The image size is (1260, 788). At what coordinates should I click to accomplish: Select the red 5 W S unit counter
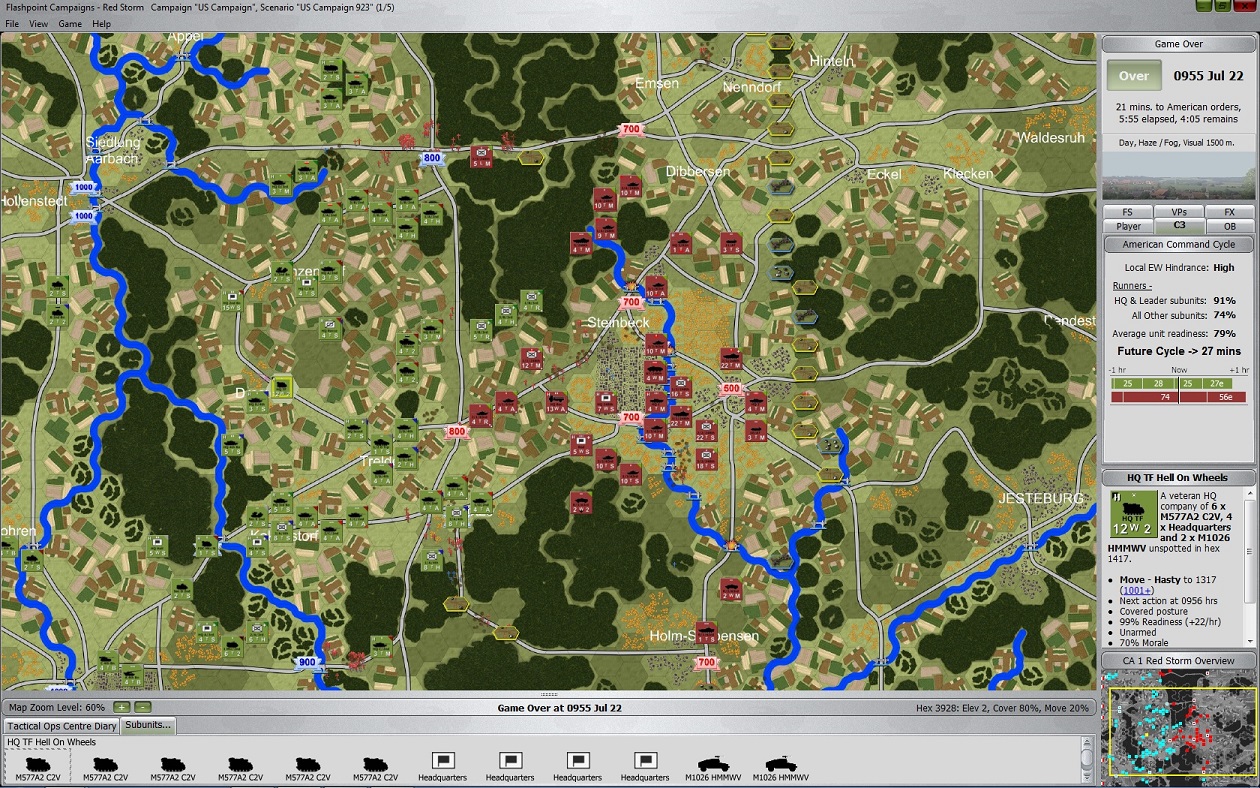pos(581,445)
